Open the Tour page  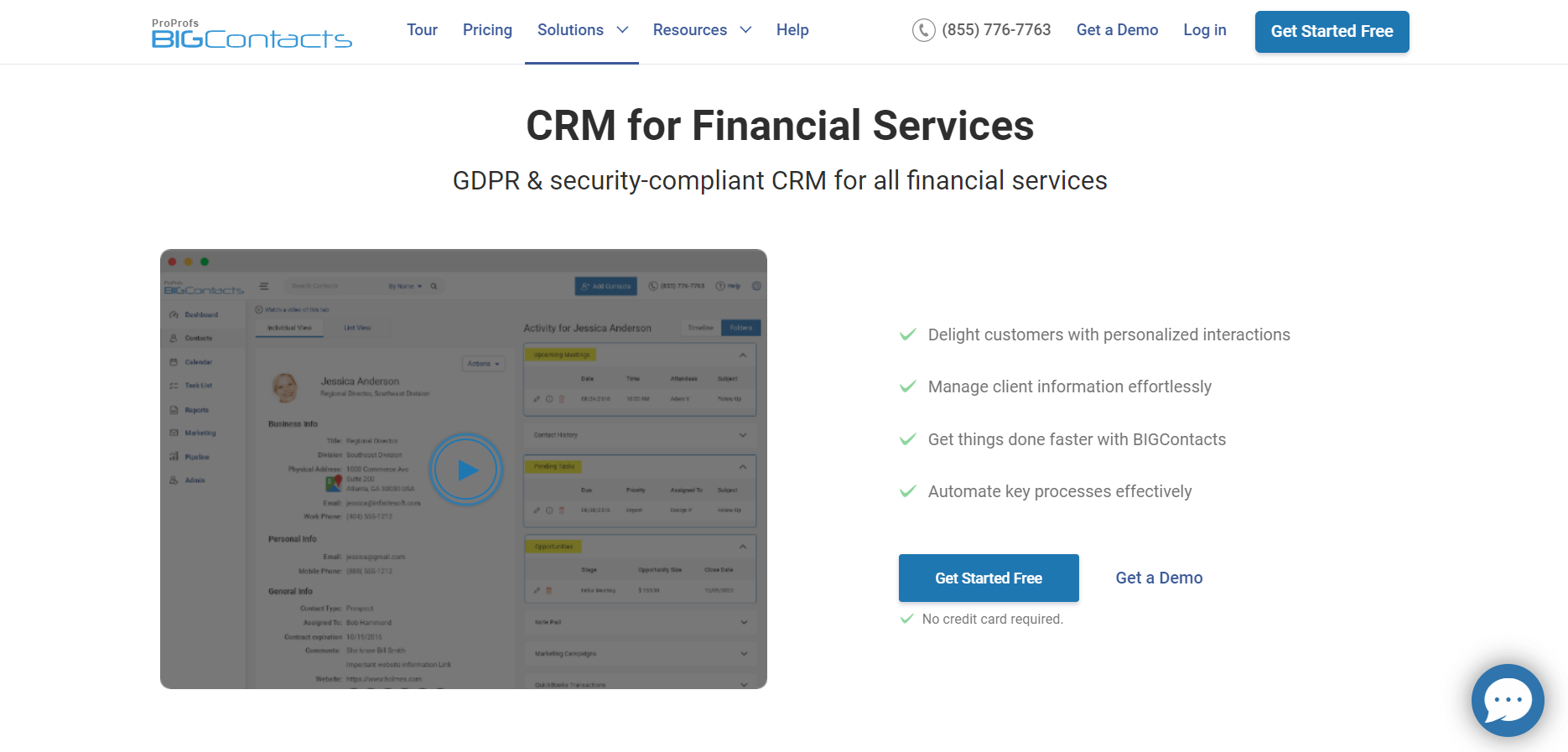(422, 30)
